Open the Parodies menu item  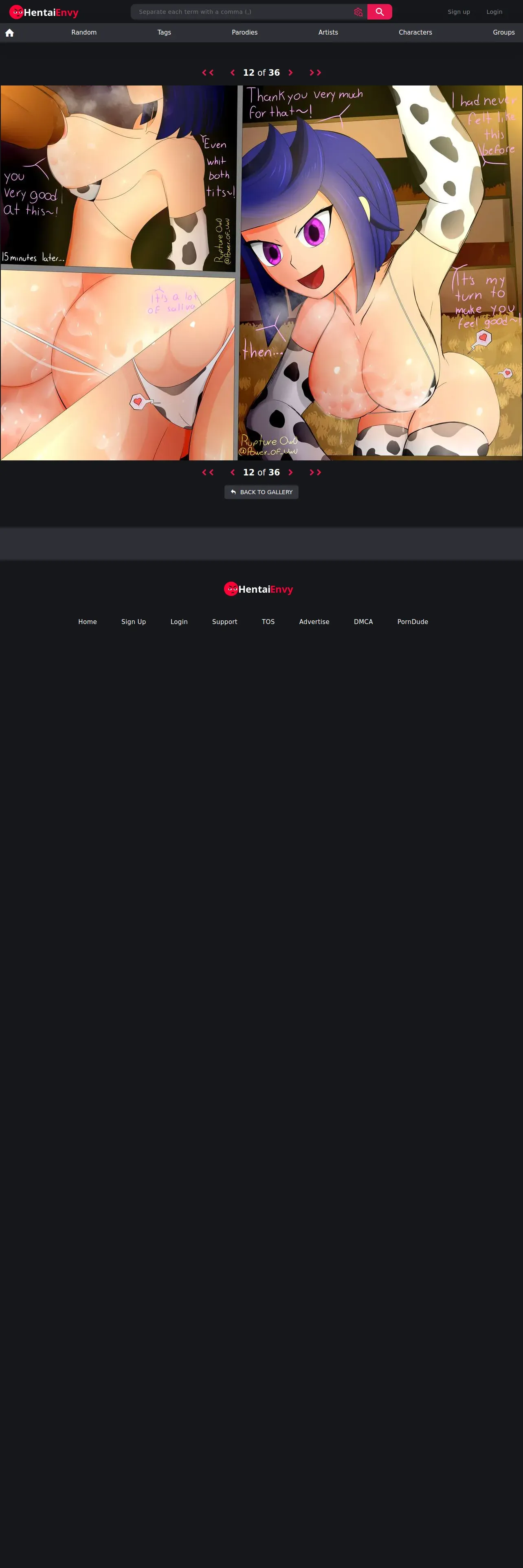click(245, 32)
